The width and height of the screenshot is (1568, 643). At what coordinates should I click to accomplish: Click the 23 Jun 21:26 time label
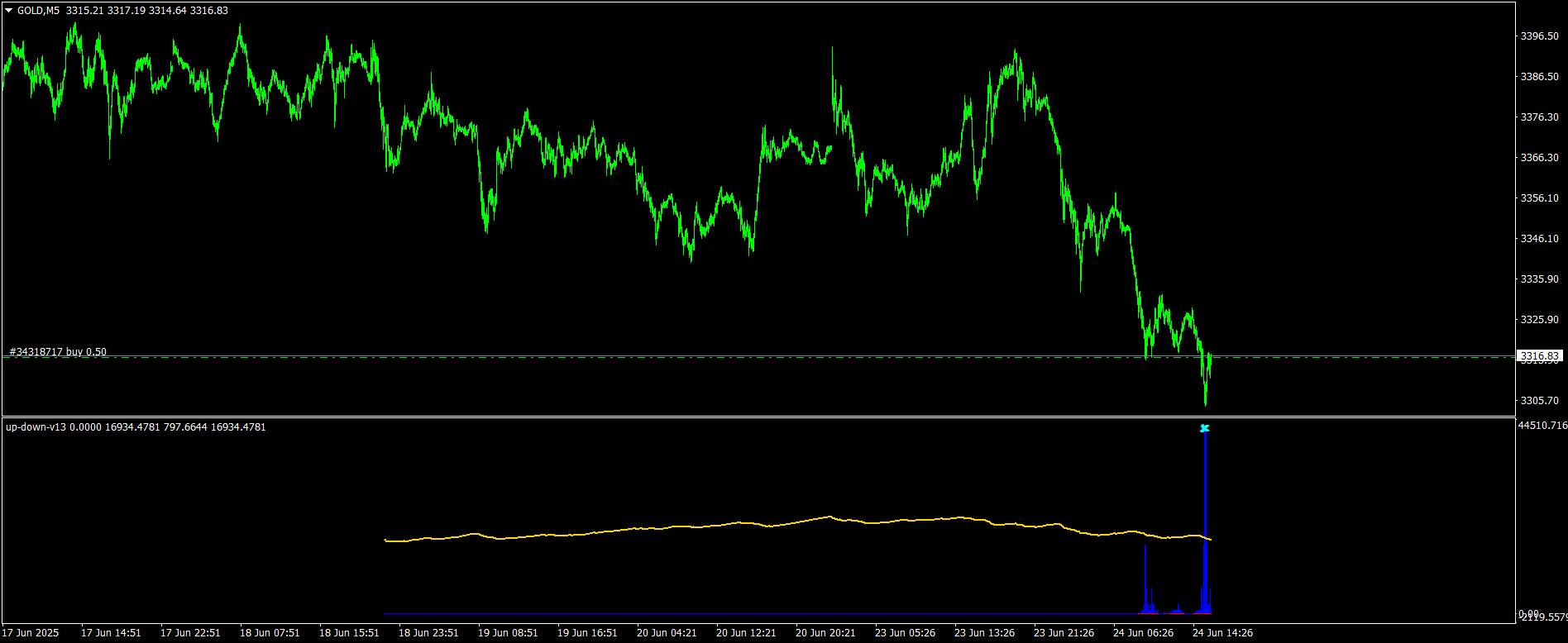point(1064,633)
